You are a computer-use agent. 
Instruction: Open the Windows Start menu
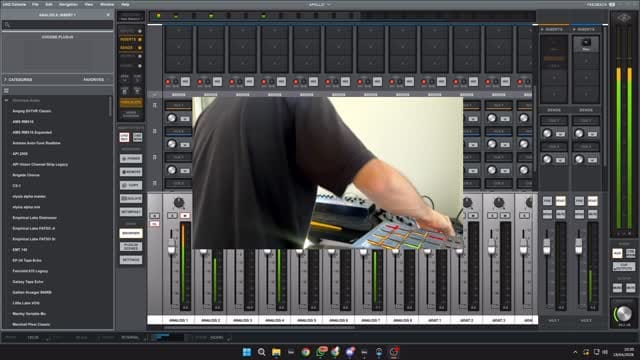coord(247,352)
